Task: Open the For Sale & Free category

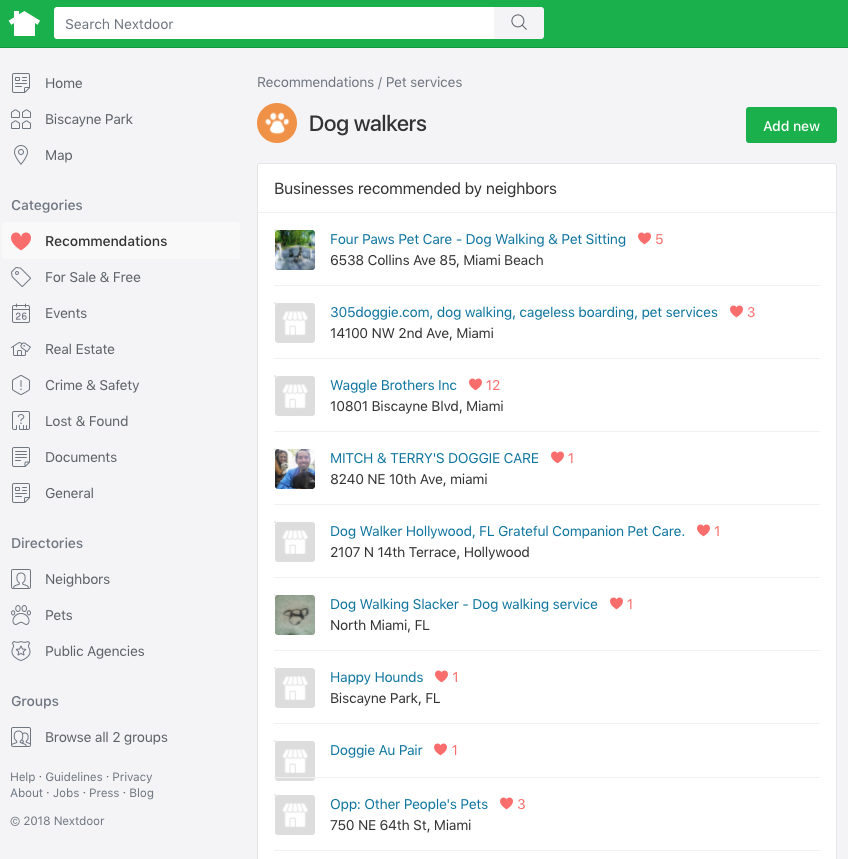Action: [93, 277]
